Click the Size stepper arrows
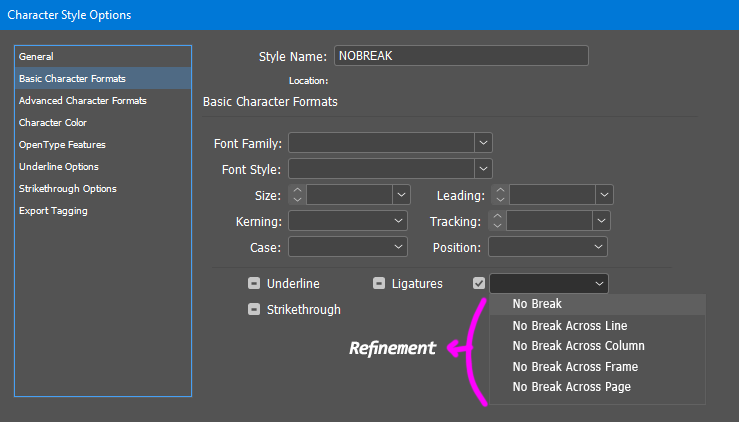This screenshot has width=739, height=422. pyautogui.click(x=297, y=195)
